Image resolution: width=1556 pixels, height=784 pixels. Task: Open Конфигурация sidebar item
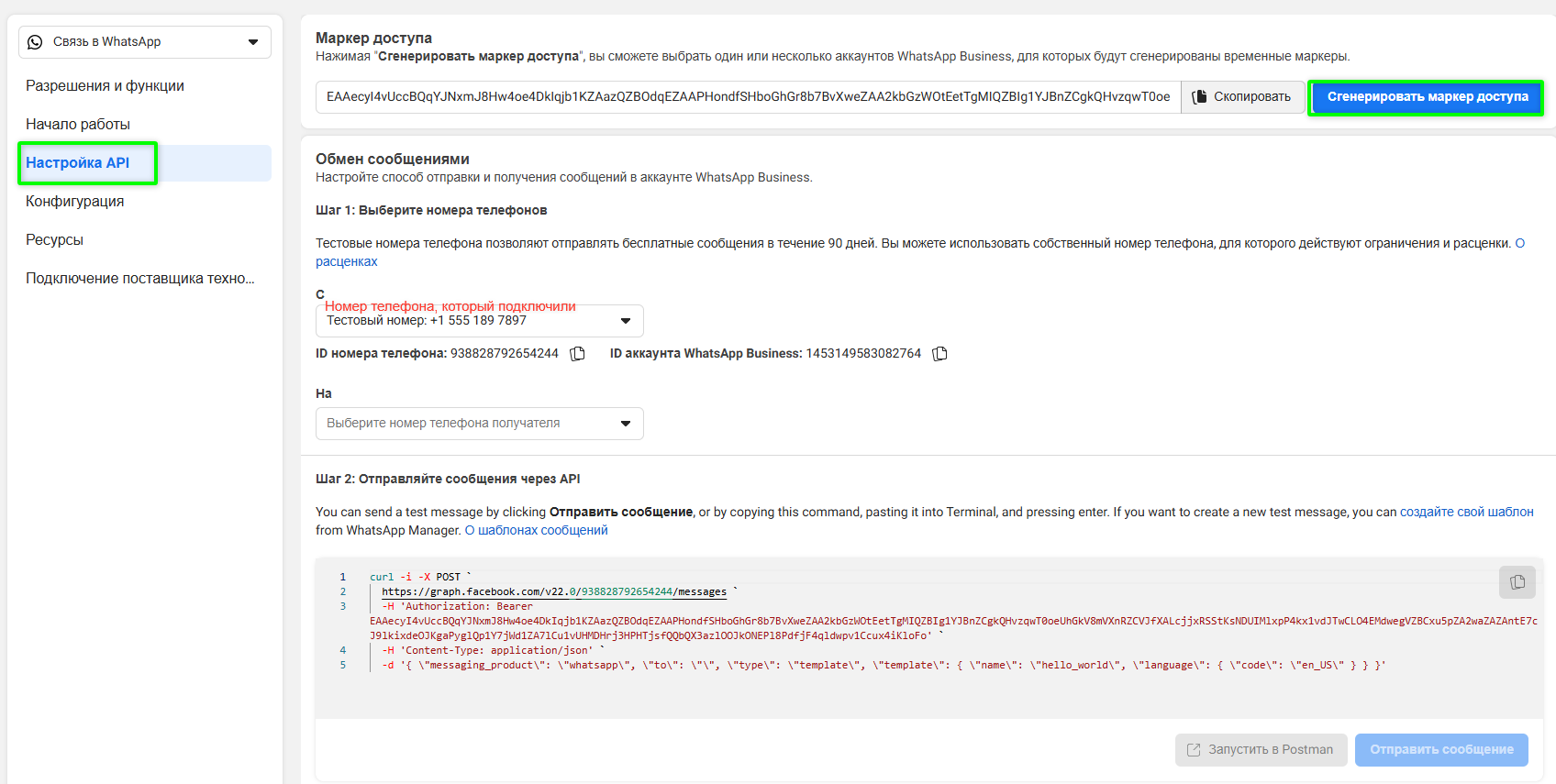click(75, 202)
